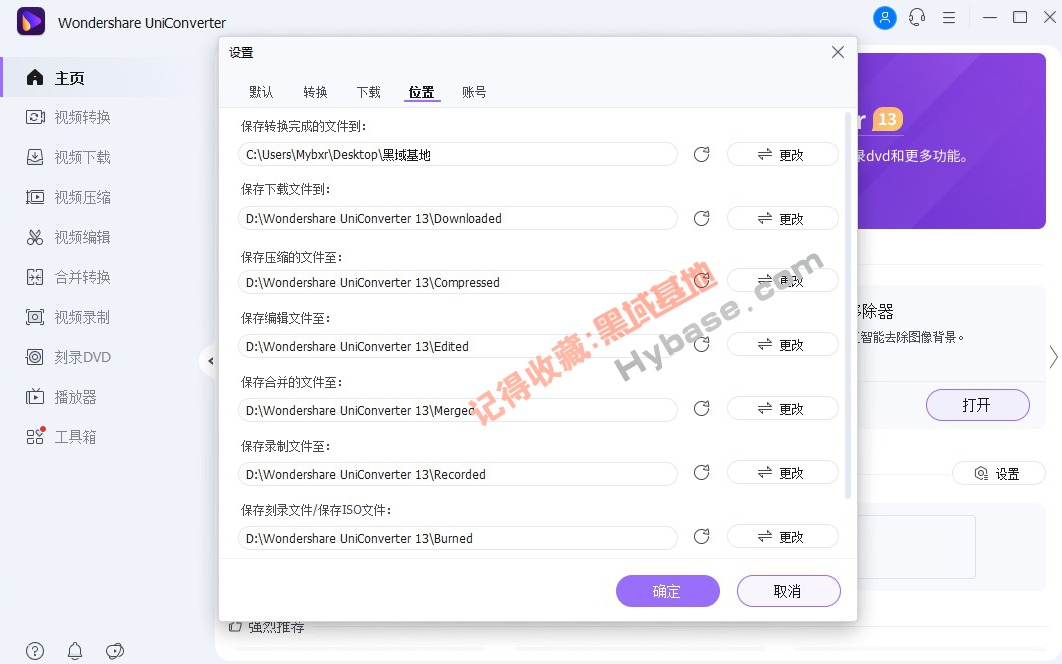Open 工具箱 in the sidebar
1062x664 pixels.
pos(61,437)
